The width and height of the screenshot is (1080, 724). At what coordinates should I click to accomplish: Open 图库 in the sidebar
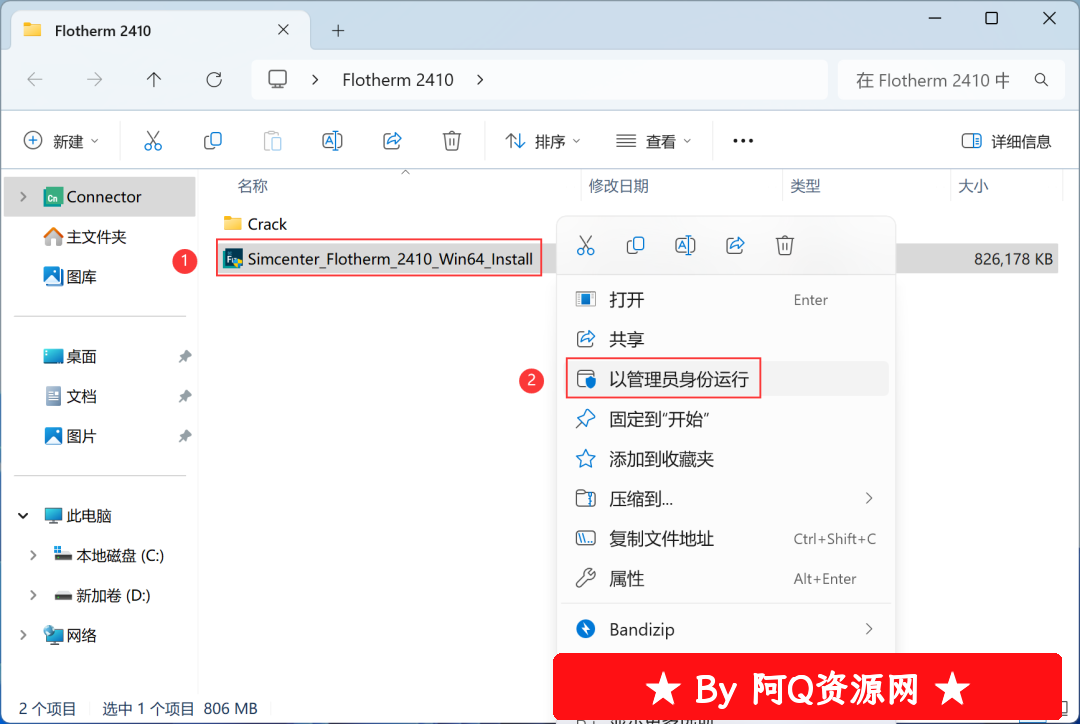point(70,277)
